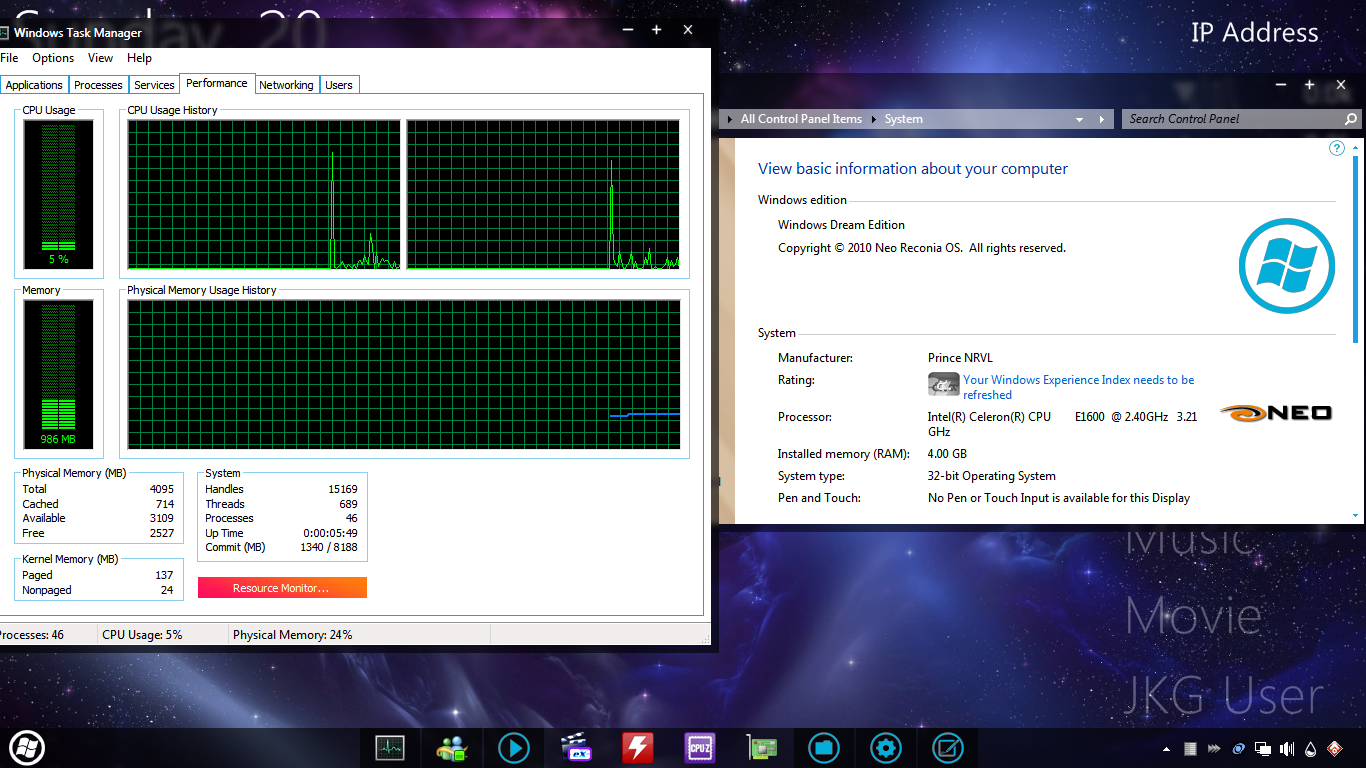
Task: Launch the red lightning-bolt taskbar icon
Action: [x=637, y=748]
